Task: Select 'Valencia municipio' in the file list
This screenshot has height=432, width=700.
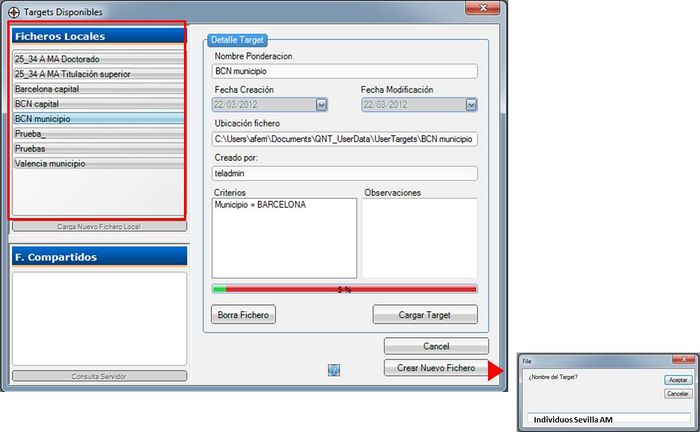Action: point(97,163)
